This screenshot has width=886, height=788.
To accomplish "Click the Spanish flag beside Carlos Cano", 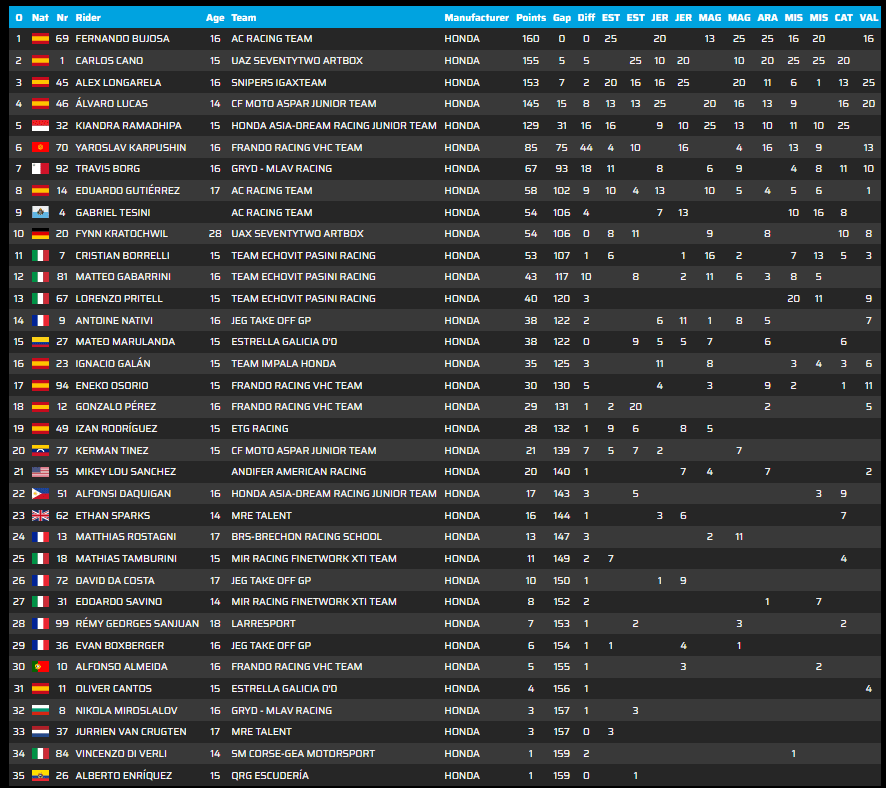I will pos(40,60).
